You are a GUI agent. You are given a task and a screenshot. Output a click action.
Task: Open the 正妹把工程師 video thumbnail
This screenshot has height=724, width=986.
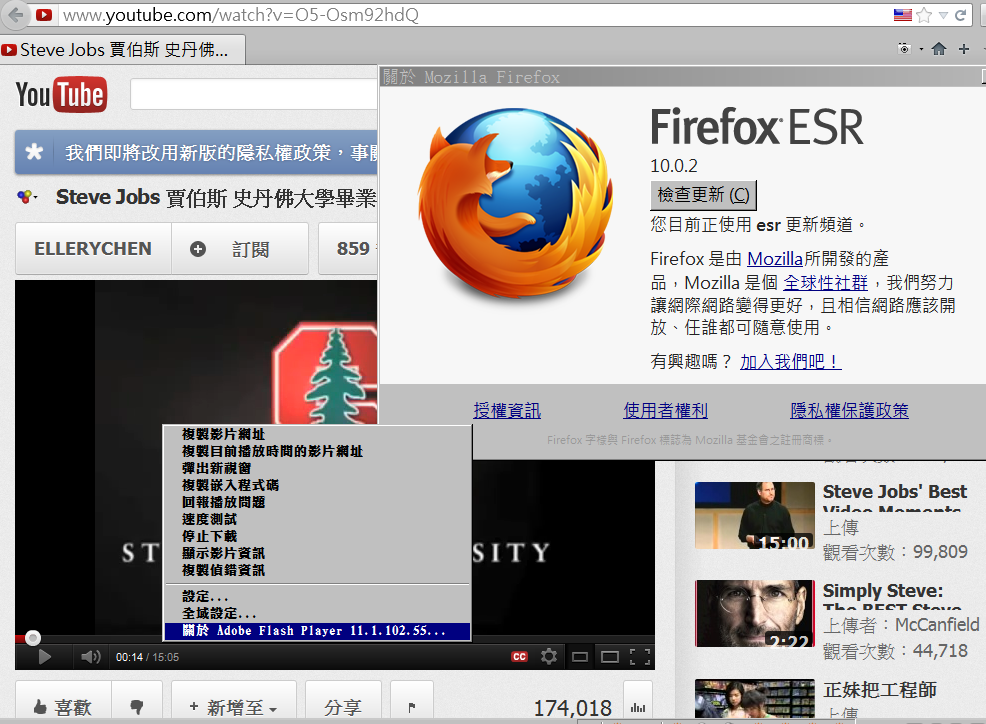click(x=755, y=698)
